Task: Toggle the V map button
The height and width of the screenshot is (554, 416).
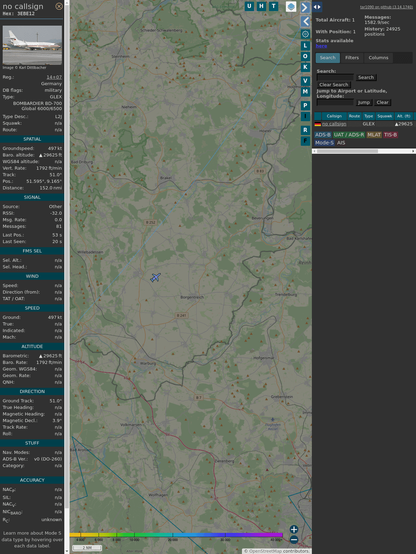Action: tap(305, 81)
